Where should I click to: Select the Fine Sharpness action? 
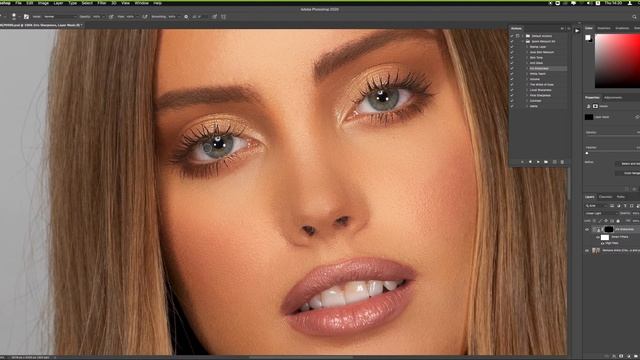(x=540, y=95)
